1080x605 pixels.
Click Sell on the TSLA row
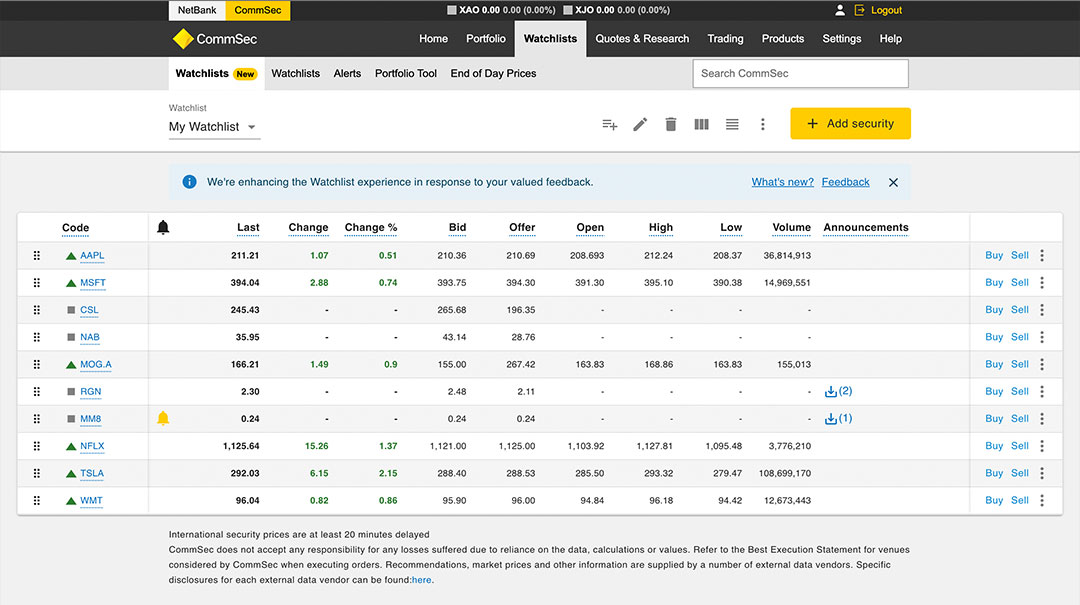[x=1020, y=473]
